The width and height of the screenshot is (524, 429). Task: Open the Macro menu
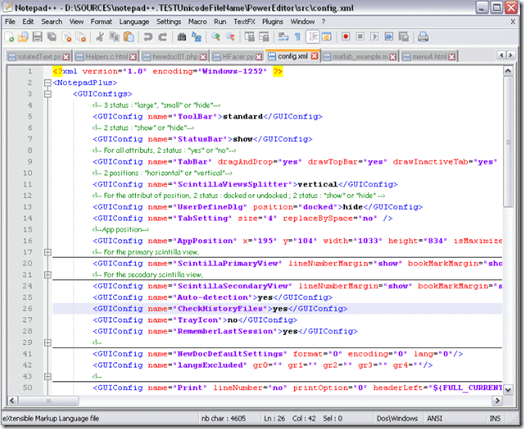[197, 22]
